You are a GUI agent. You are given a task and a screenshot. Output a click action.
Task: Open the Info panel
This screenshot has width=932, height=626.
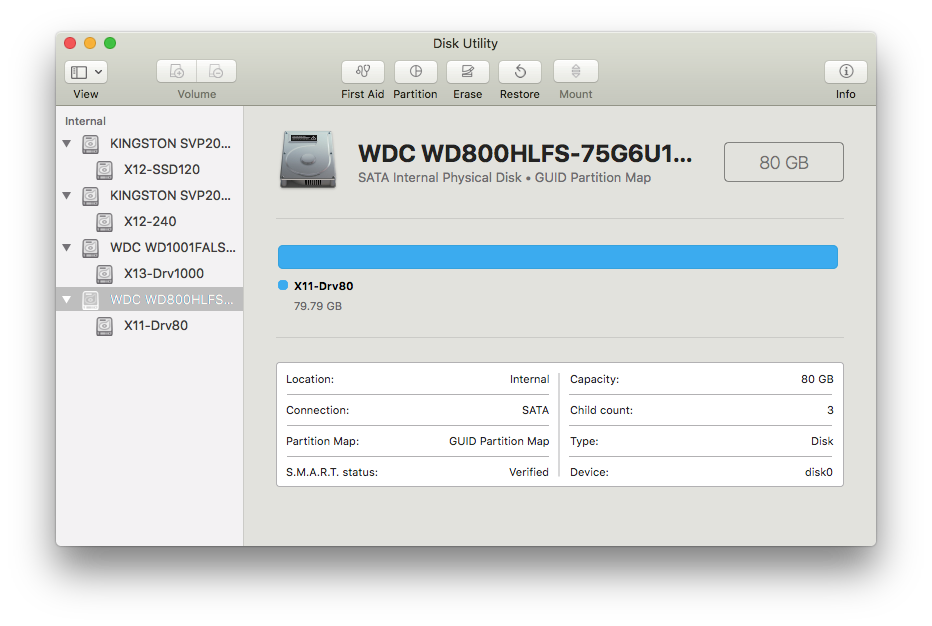coord(846,72)
